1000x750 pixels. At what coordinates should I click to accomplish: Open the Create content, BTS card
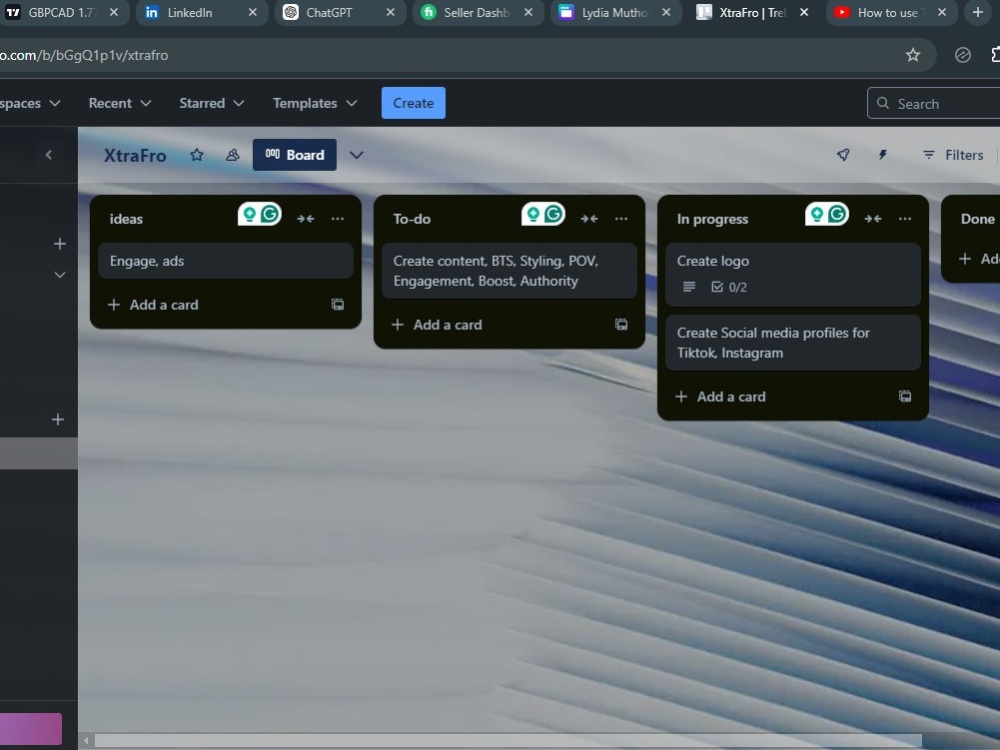510,271
